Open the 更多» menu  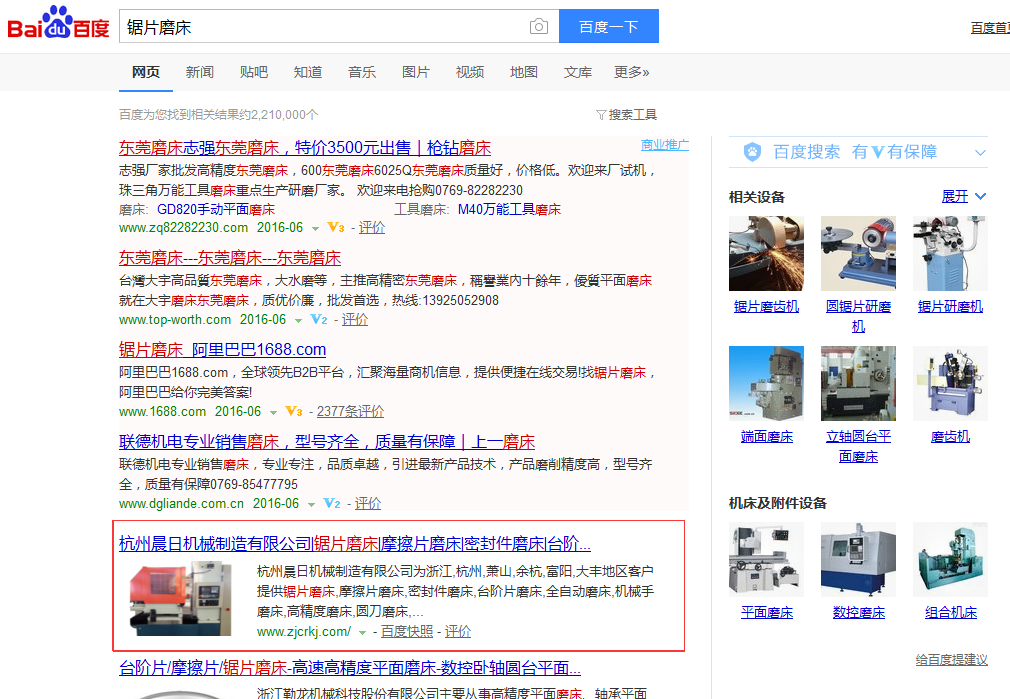tap(631, 72)
